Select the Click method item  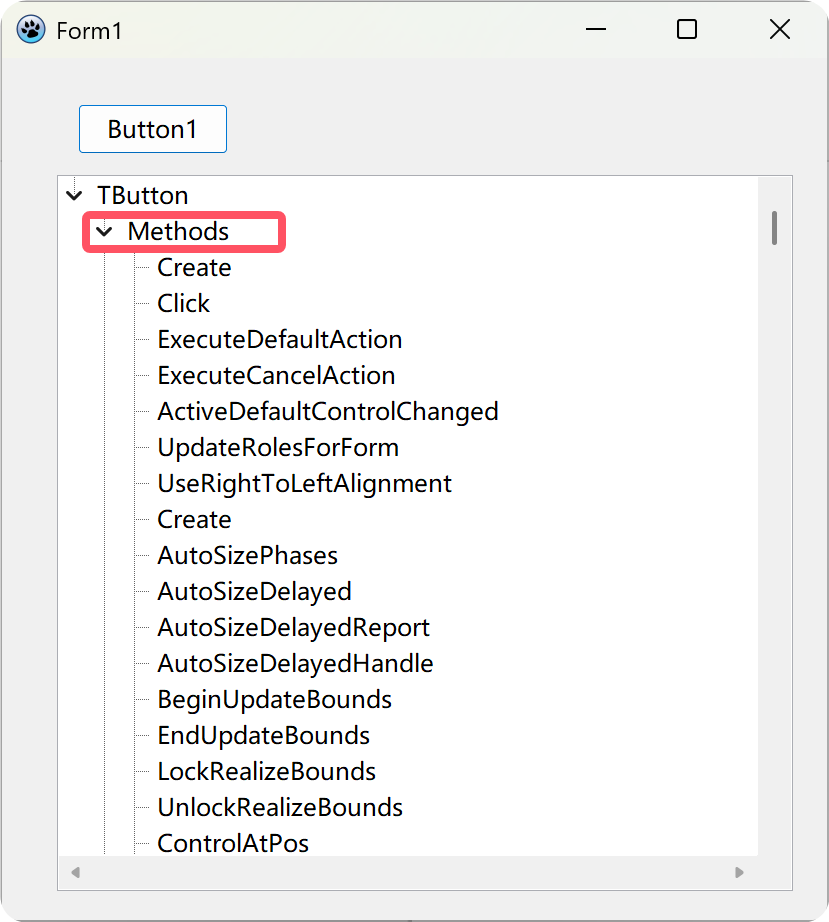coord(183,303)
